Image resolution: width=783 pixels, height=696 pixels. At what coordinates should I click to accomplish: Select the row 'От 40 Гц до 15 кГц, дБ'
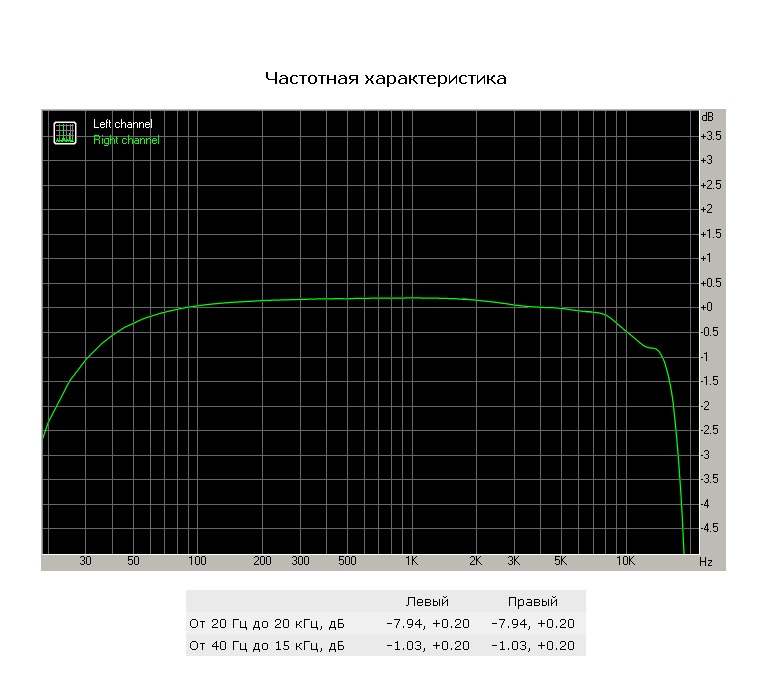[386, 646]
